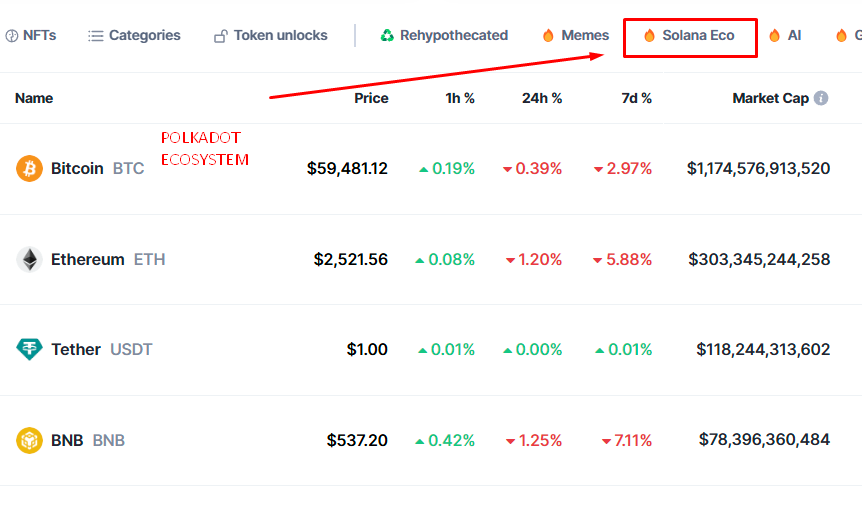The height and width of the screenshot is (506, 862).
Task: Click the Tether logo icon
Action: 29,349
